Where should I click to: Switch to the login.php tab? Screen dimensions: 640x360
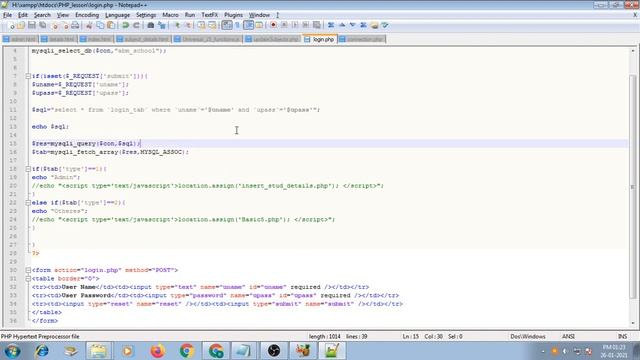(x=320, y=39)
